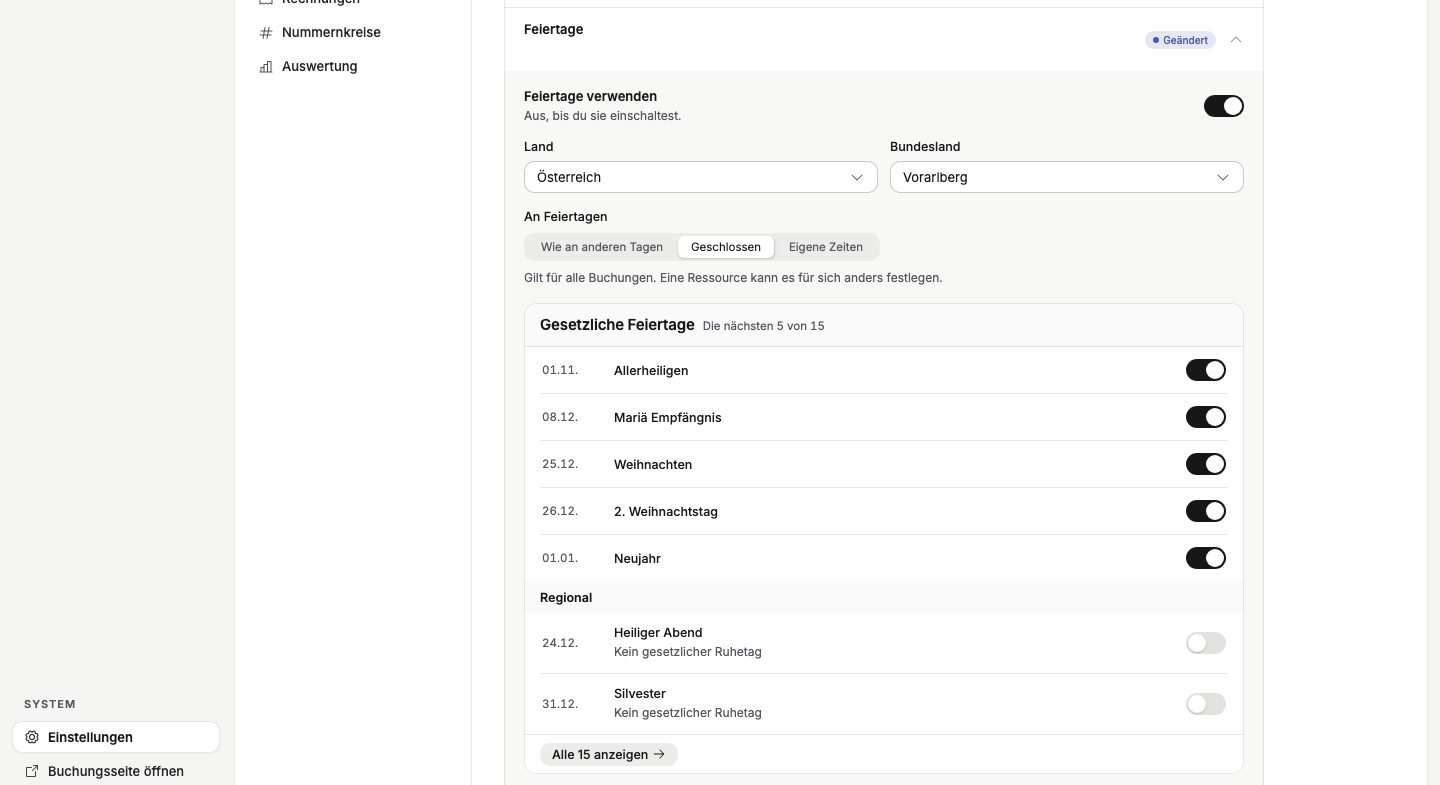Click the Gesetzliche Feiertage heading
This screenshot has height=785, width=1440.
(617, 325)
